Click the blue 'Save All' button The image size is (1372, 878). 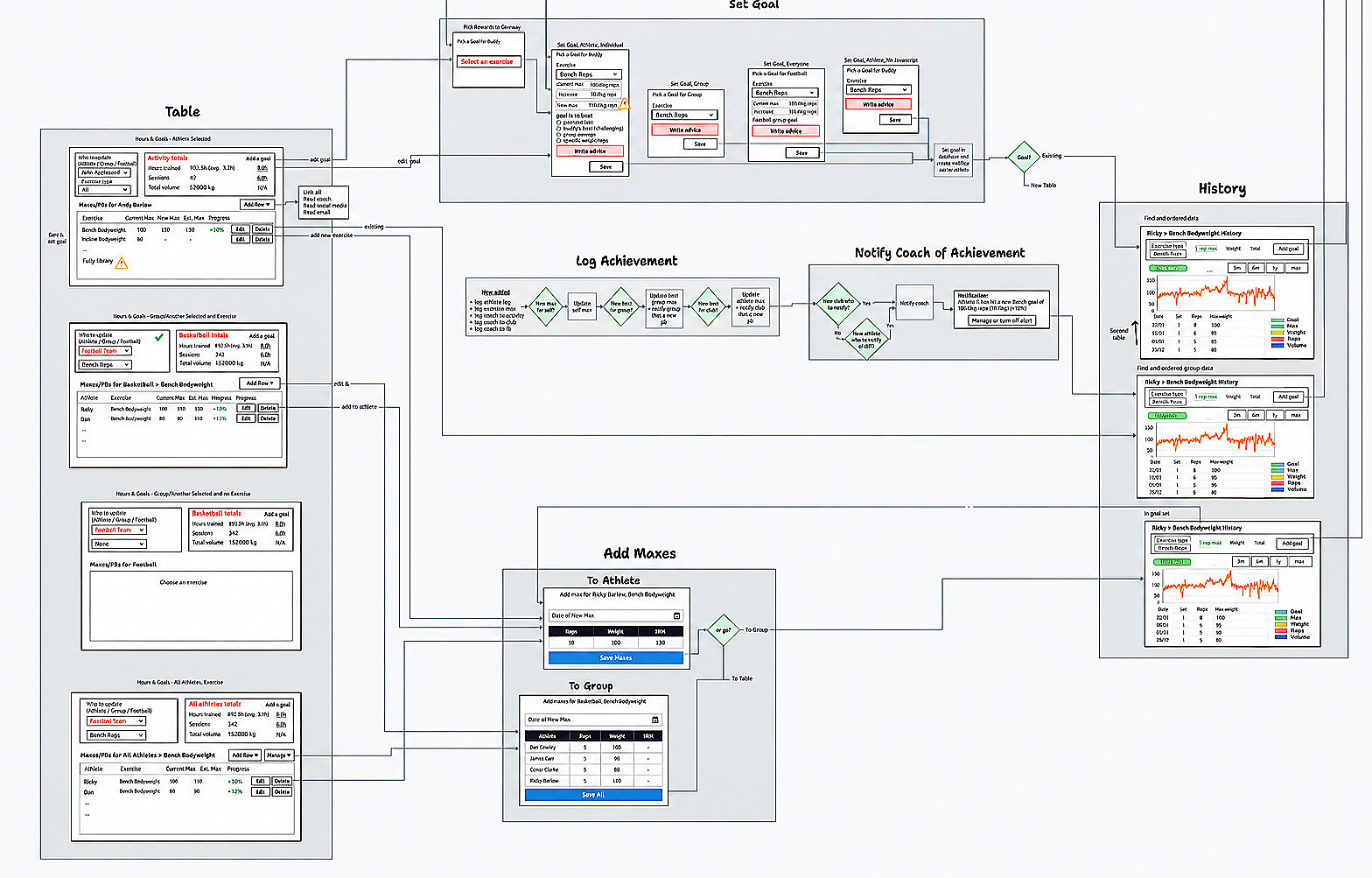[593, 795]
